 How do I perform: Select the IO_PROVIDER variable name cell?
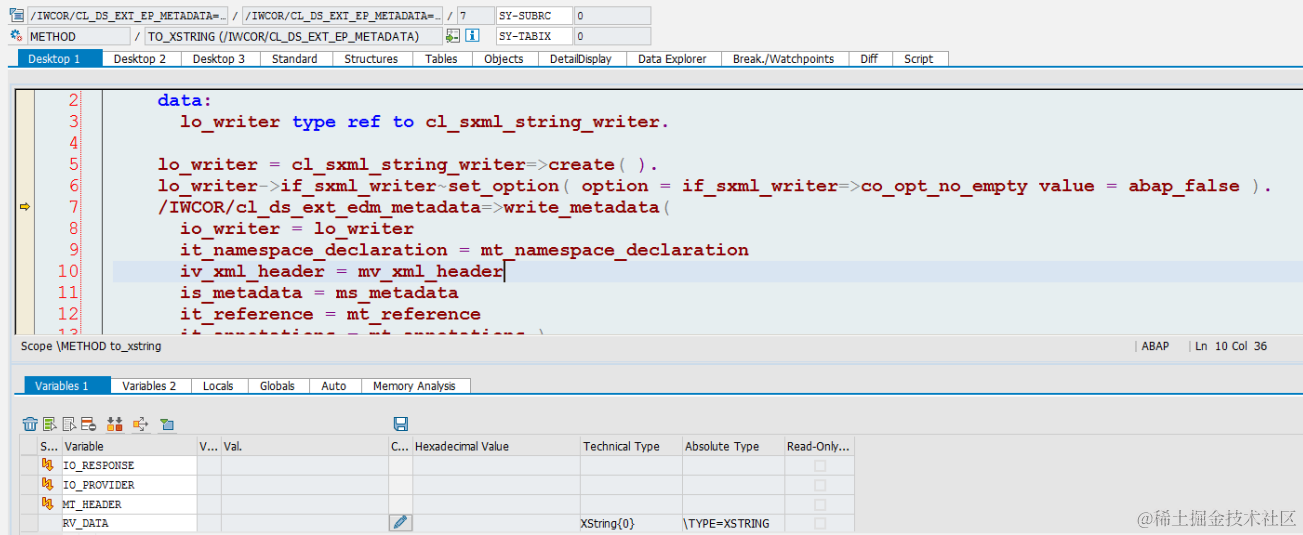click(129, 485)
